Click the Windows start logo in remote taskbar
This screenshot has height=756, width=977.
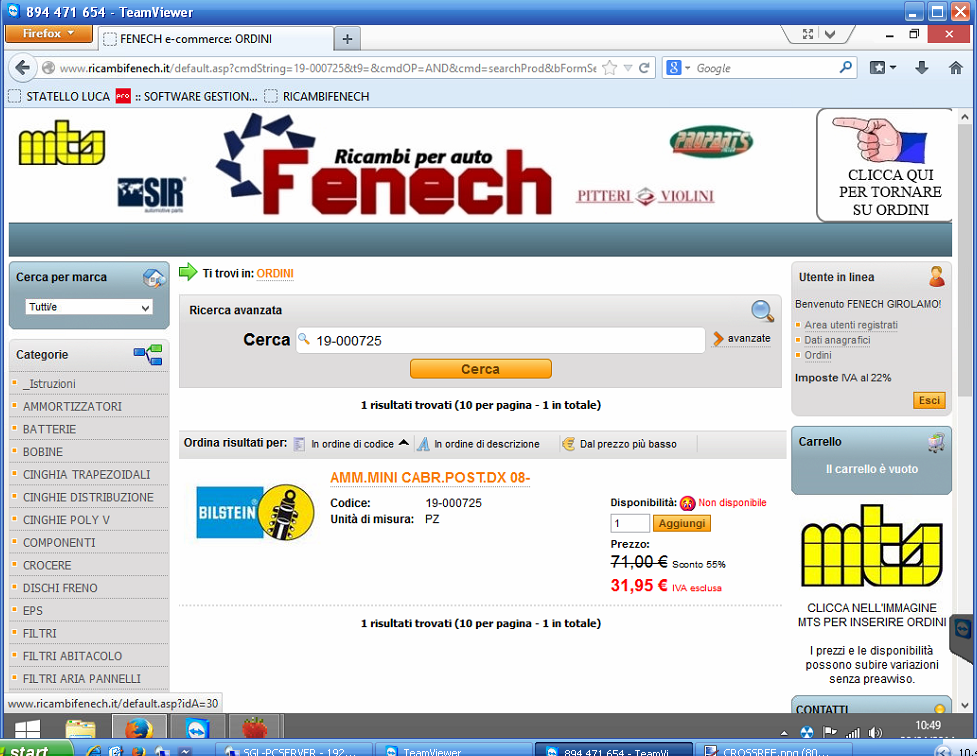(x=27, y=728)
